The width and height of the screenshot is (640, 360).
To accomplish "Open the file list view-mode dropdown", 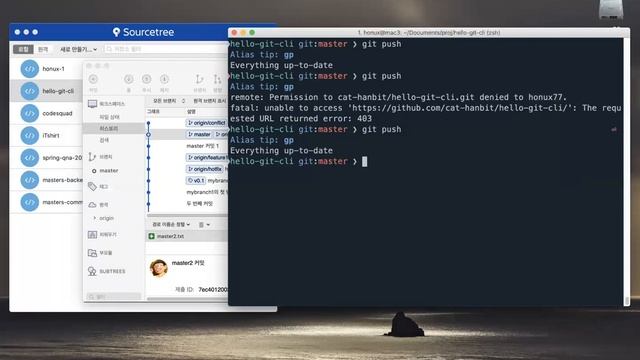I will pyautogui.click(x=204, y=224).
